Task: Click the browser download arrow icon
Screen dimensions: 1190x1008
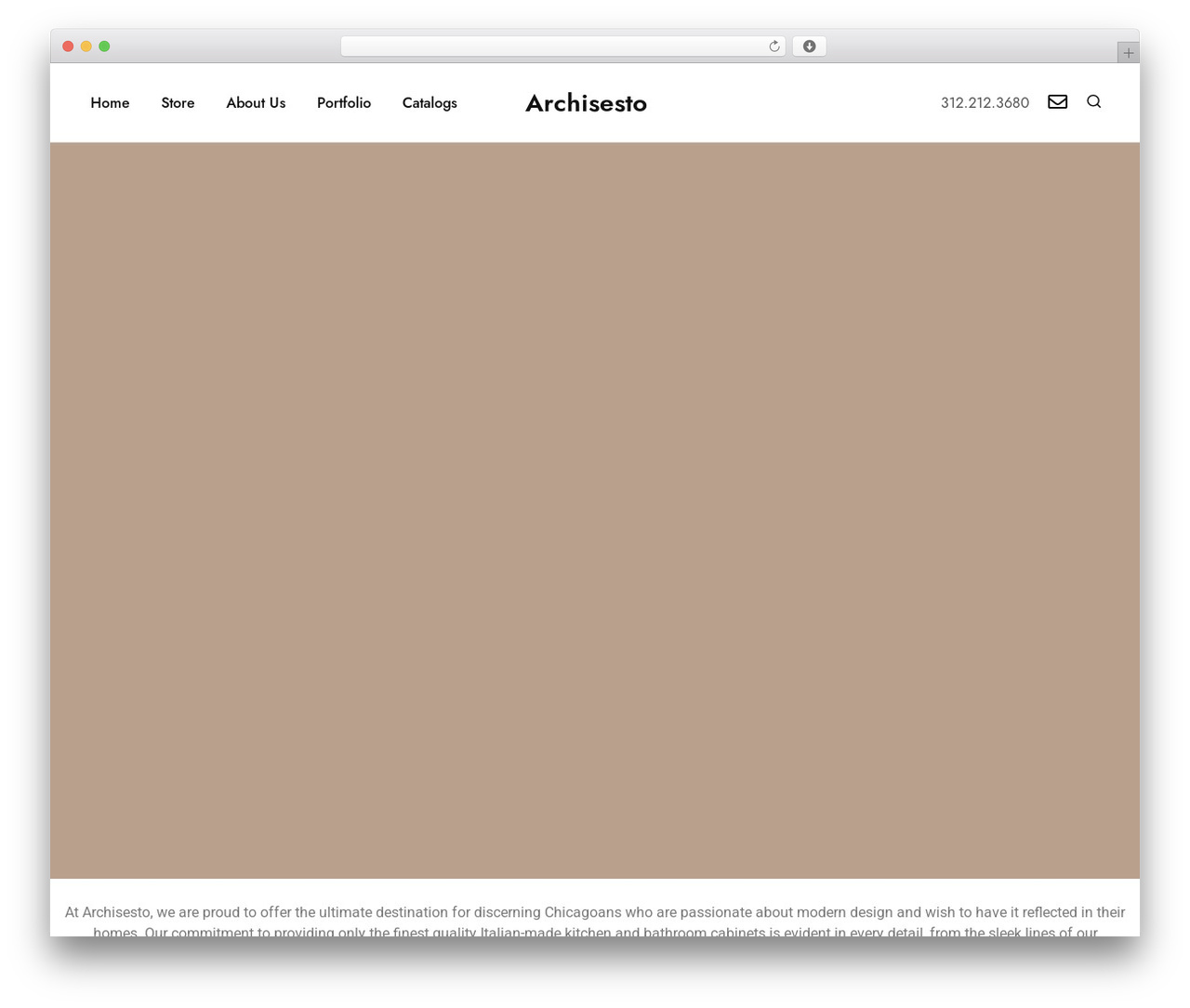Action: click(809, 46)
